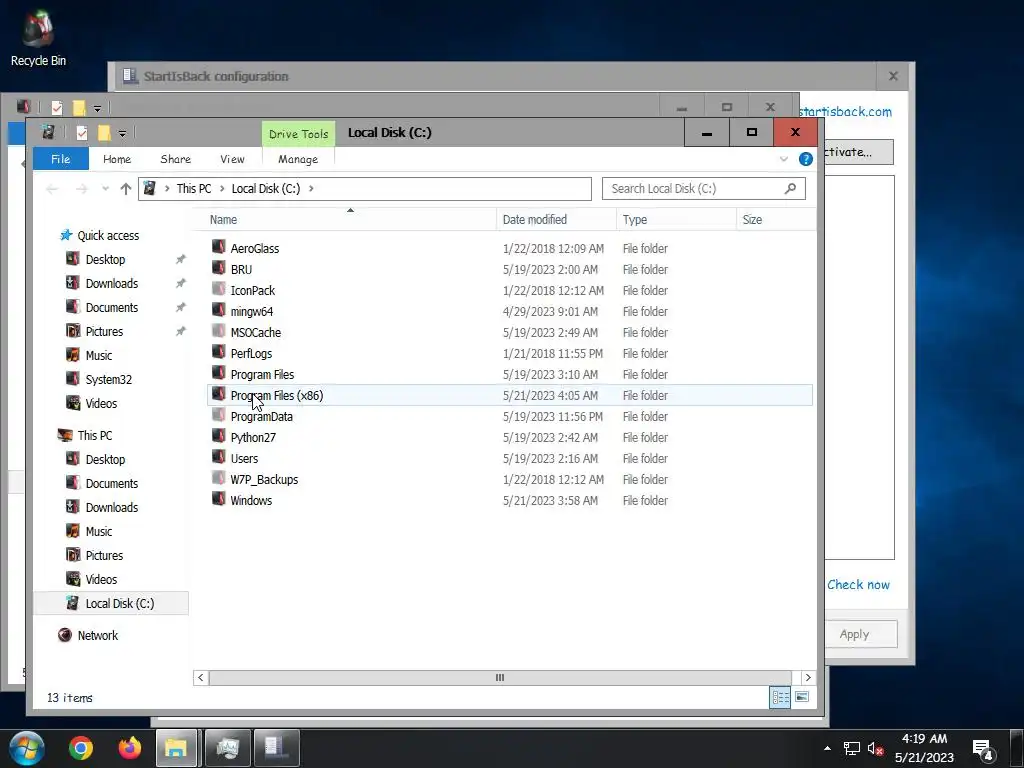Expand breadcrumb arrow after Local Disk (C:)
The width and height of the screenshot is (1024, 768).
pyautogui.click(x=311, y=189)
